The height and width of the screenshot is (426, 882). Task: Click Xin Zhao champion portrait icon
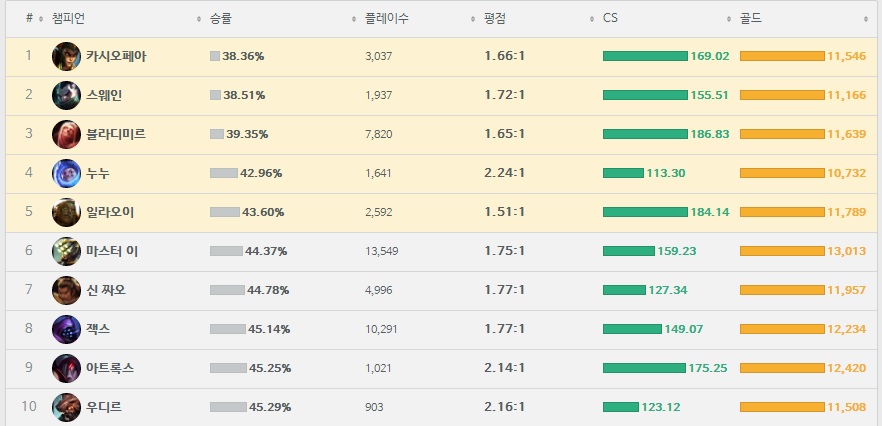pyautogui.click(x=66, y=290)
